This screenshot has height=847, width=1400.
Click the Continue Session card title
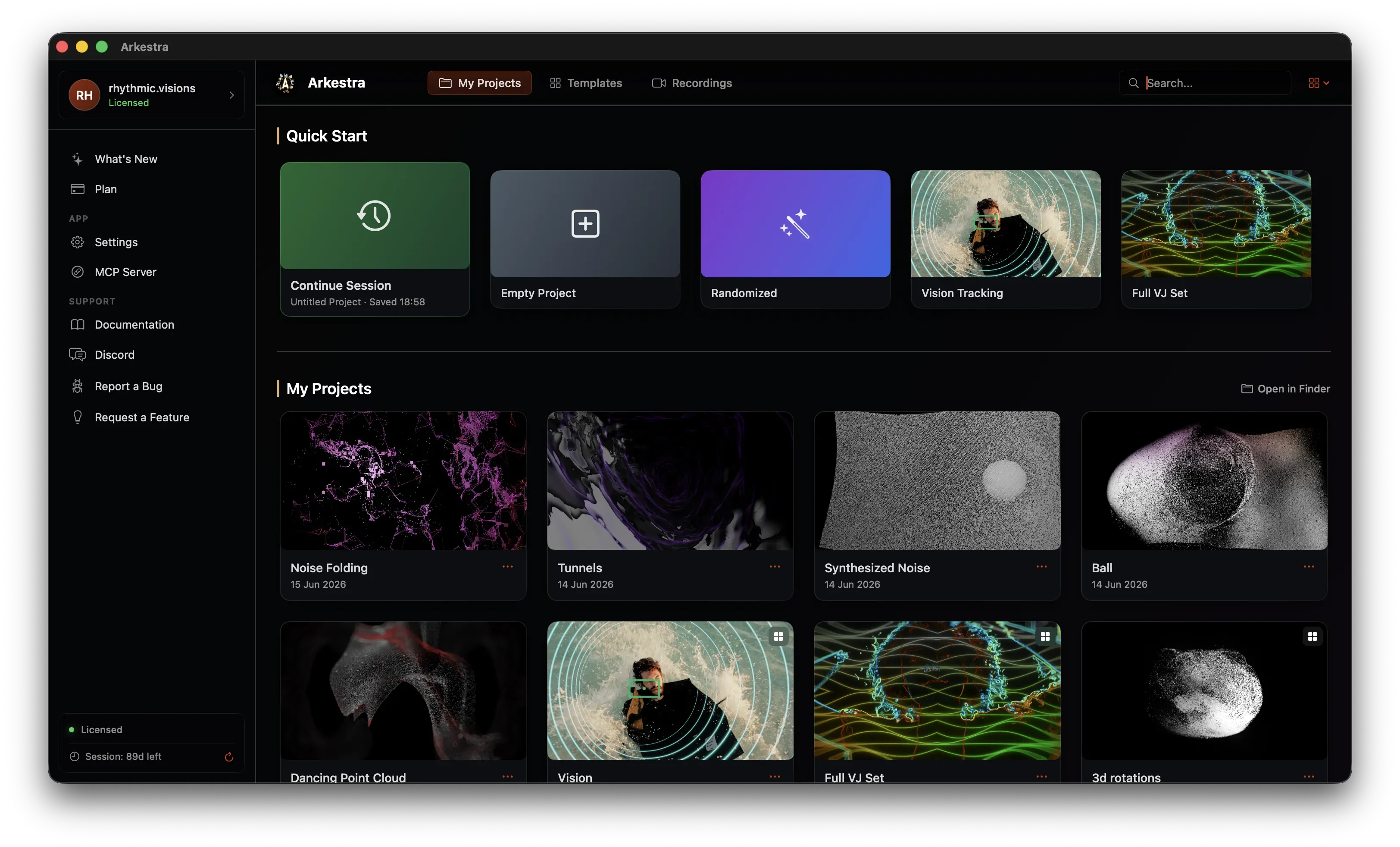click(x=341, y=285)
